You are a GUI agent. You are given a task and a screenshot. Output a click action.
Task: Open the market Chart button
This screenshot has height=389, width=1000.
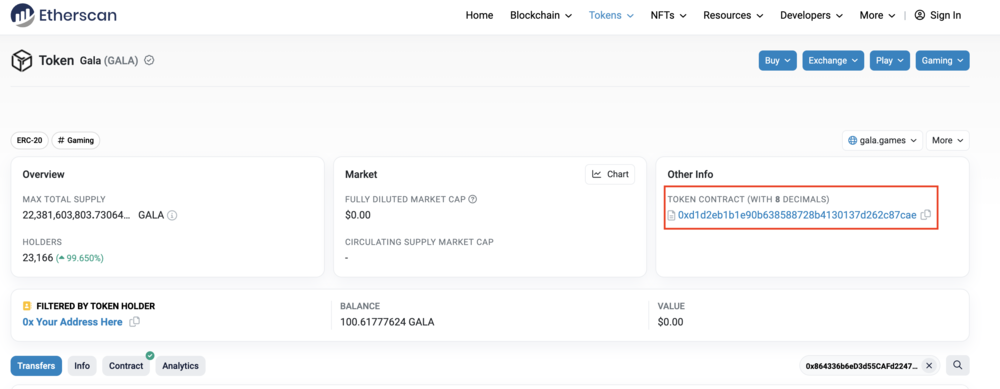[x=610, y=174]
